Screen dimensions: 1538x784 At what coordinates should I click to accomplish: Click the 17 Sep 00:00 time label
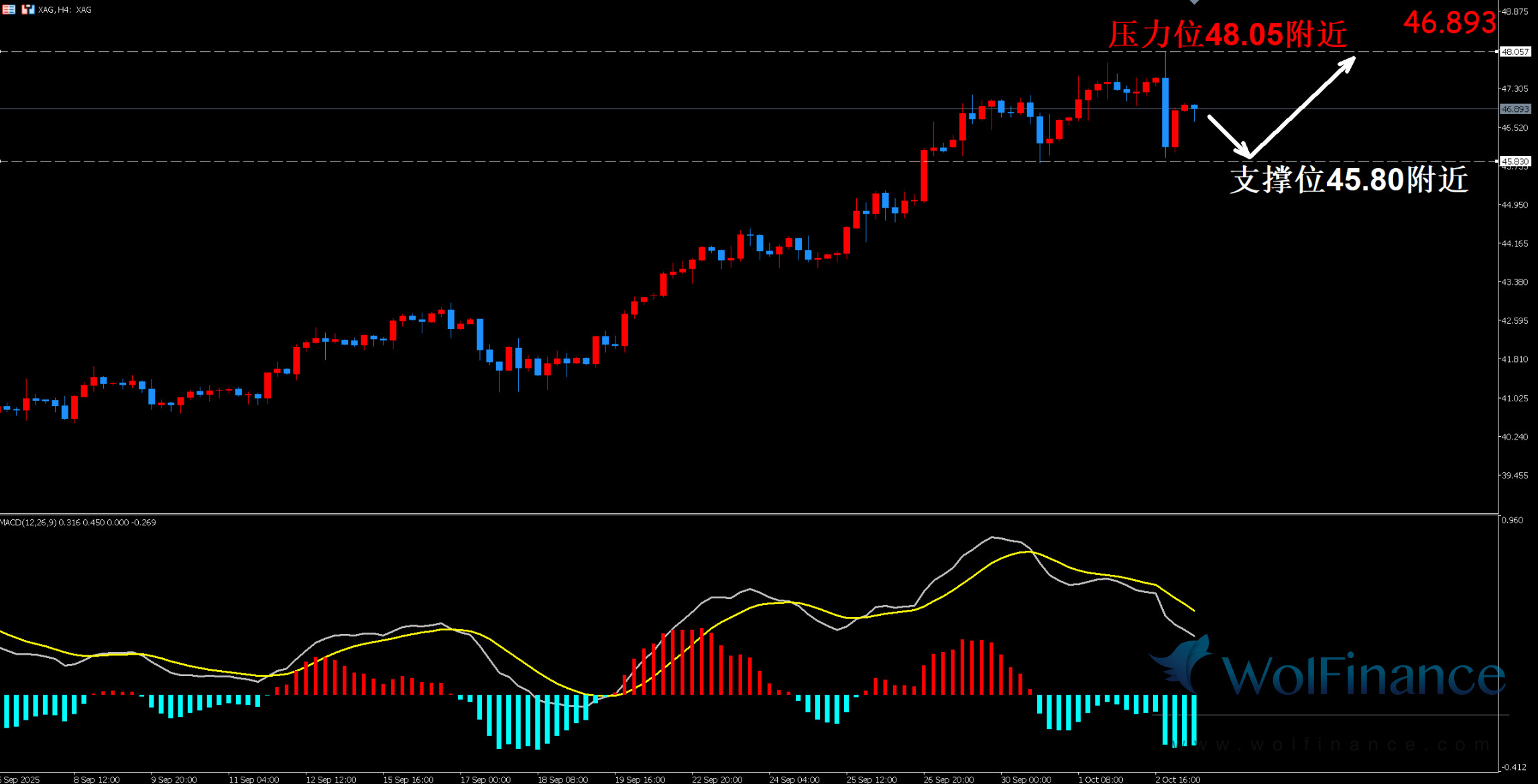click(x=485, y=779)
